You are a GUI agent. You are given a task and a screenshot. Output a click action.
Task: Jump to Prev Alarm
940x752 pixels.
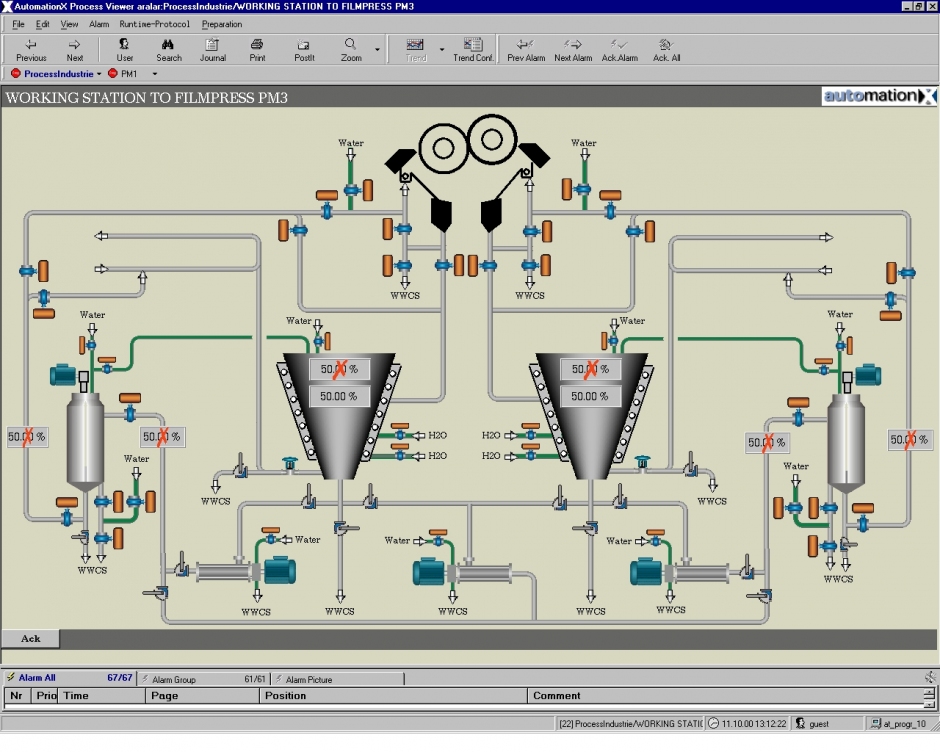pos(526,50)
